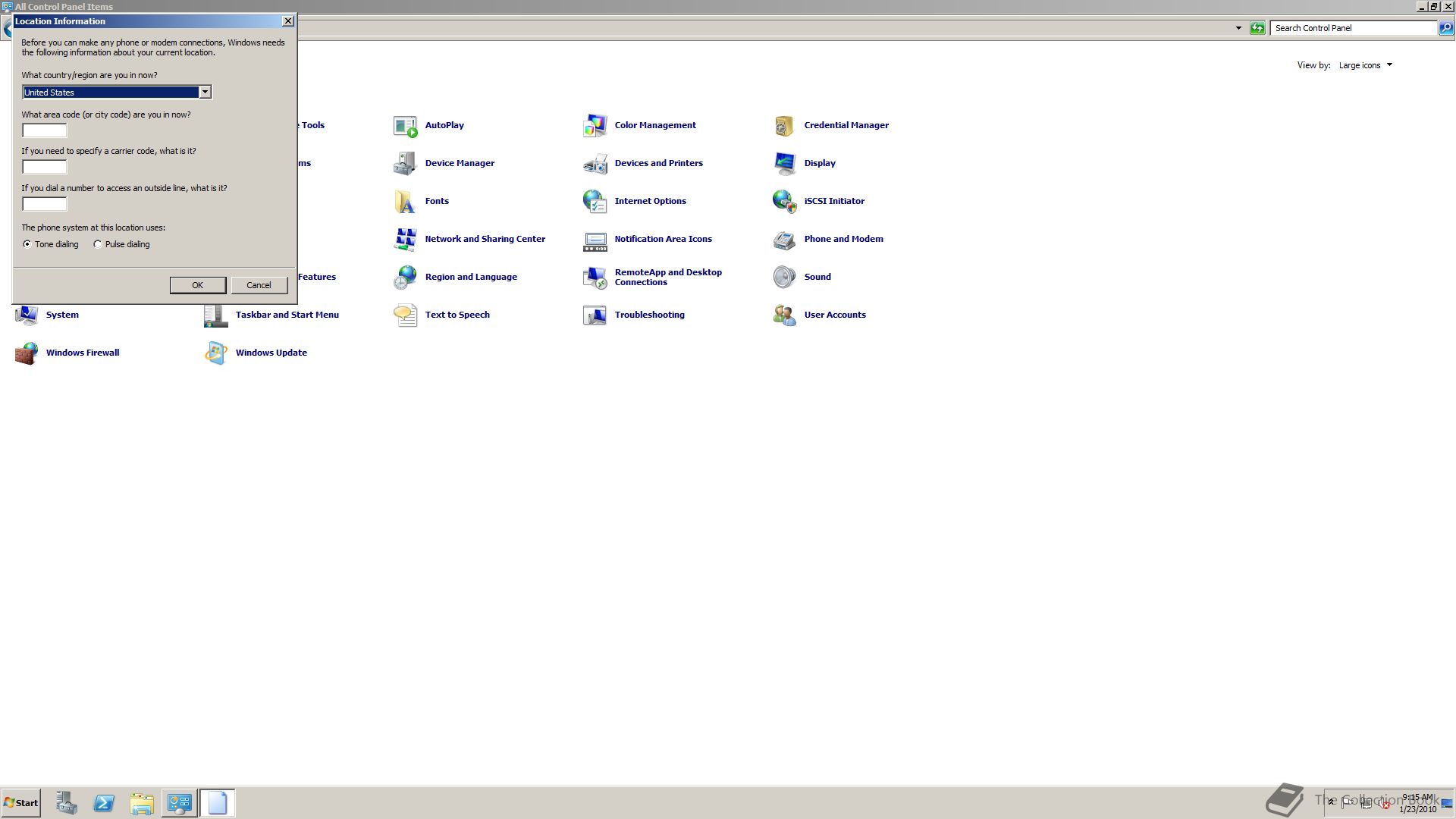Viewport: 1456px width, 819px height.
Task: Click the Cancel button
Action: click(x=259, y=285)
